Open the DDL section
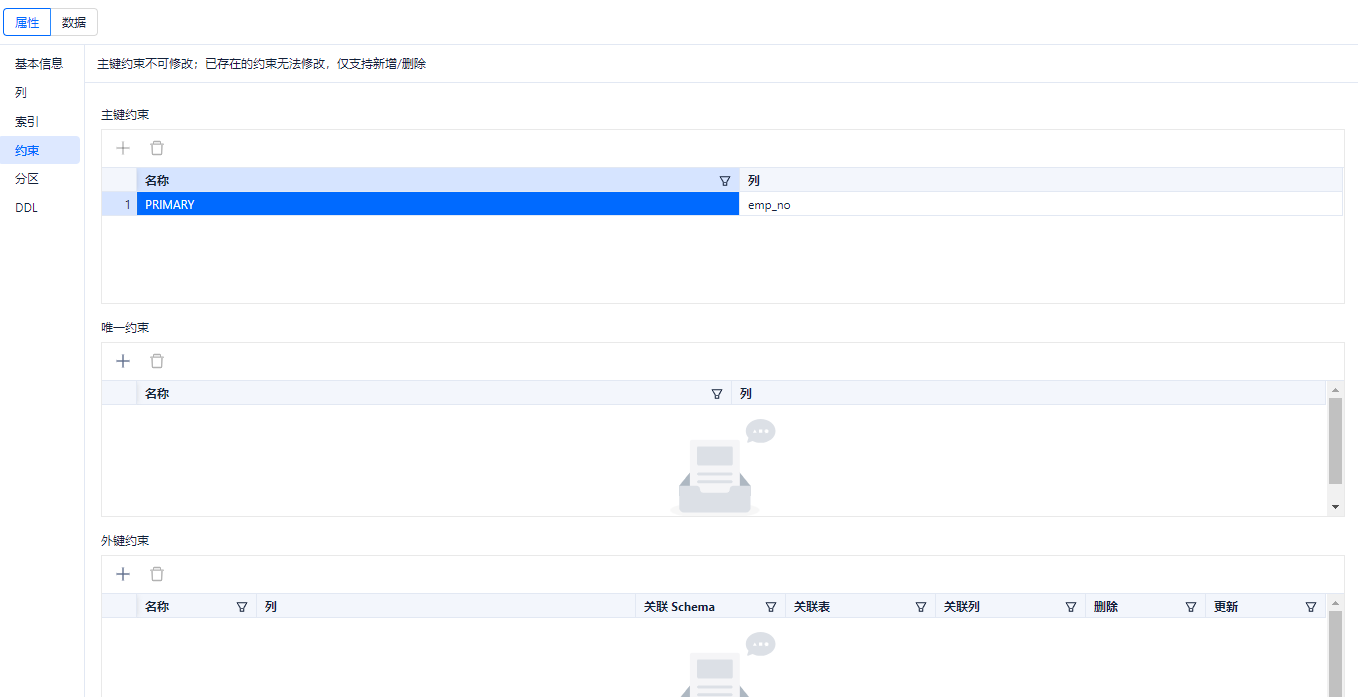The image size is (1358, 697). pyautogui.click(x=40, y=208)
